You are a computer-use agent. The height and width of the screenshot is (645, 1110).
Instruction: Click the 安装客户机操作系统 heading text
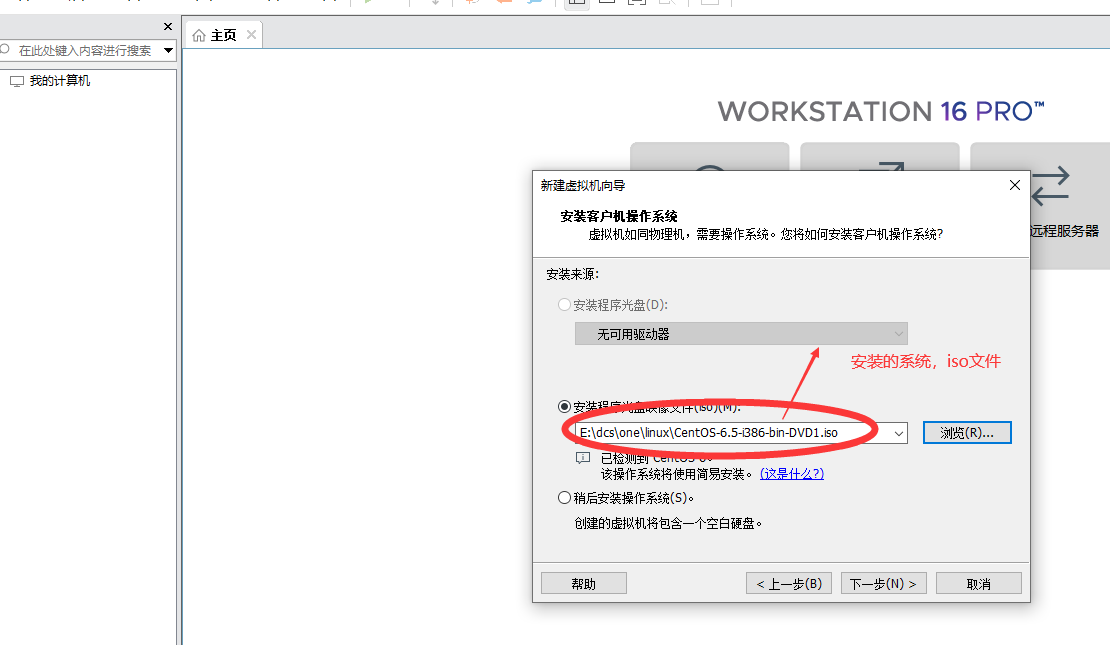coord(619,216)
